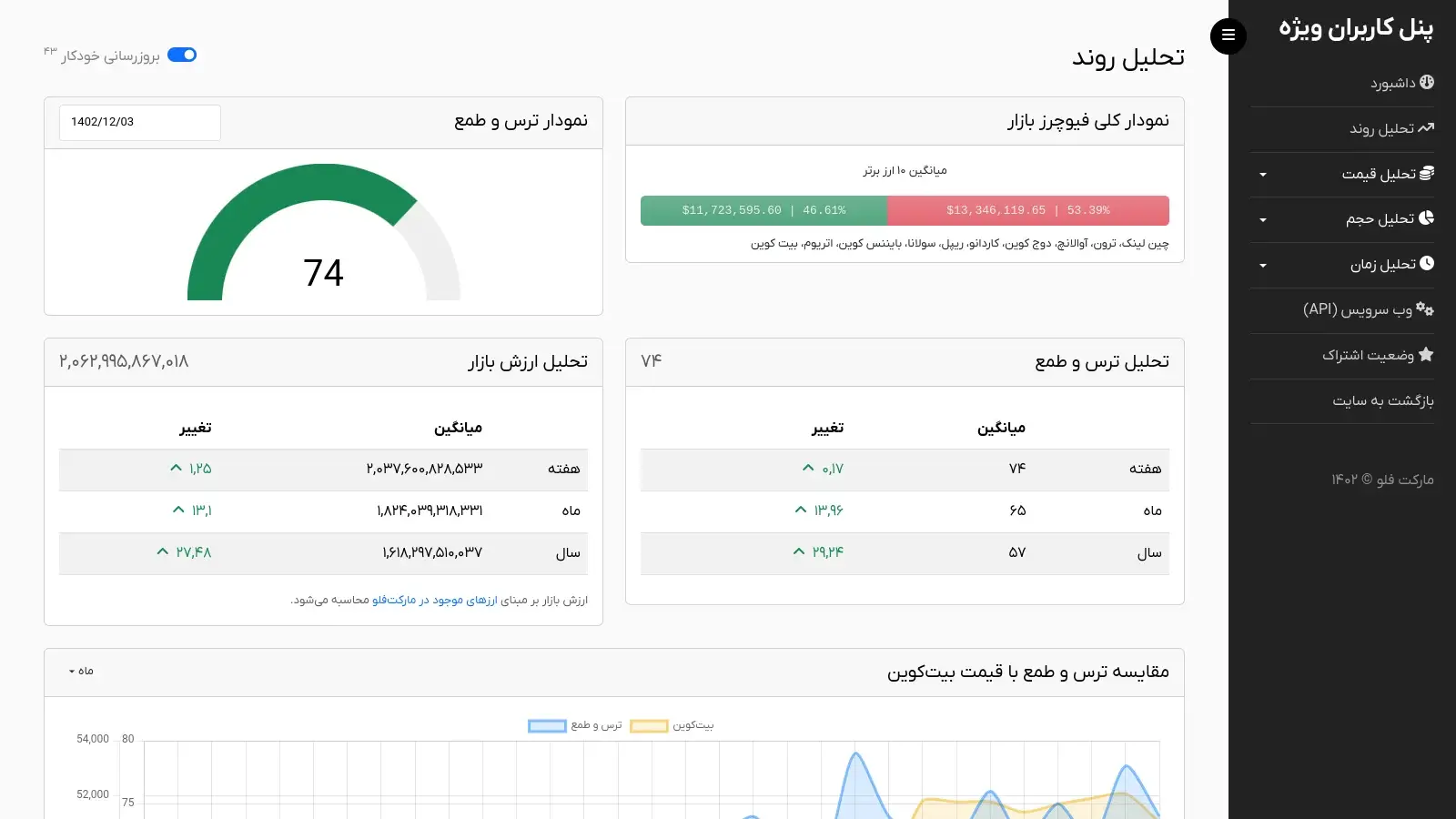Click the 54,000 axis label on chart
The image size is (1456, 819).
(x=93, y=739)
